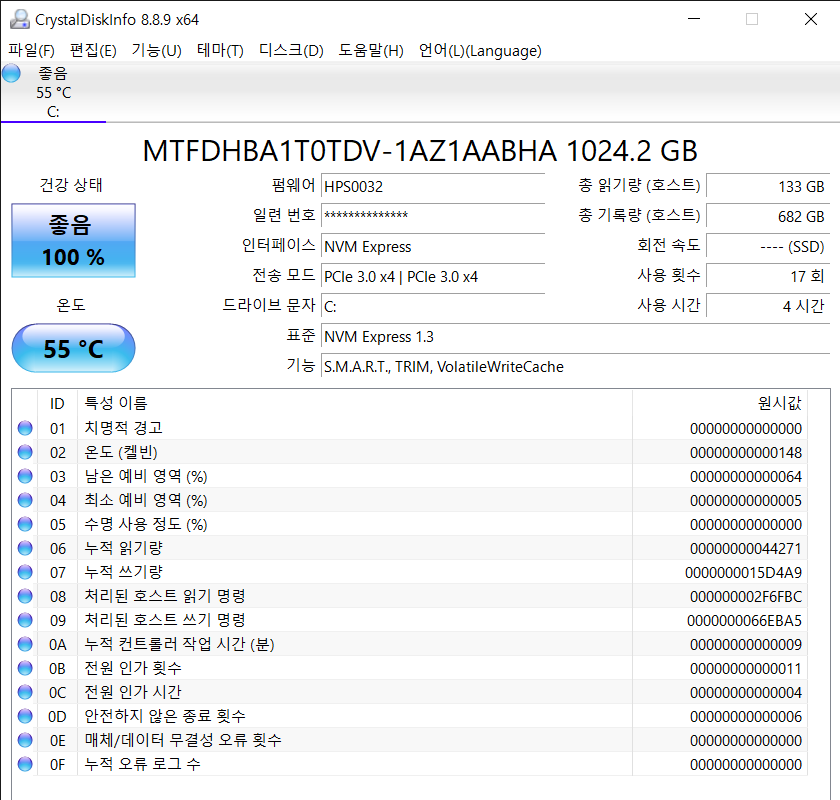This screenshot has height=800, width=840.
Task: Click raw value 0000000000148
Action: (x=746, y=453)
